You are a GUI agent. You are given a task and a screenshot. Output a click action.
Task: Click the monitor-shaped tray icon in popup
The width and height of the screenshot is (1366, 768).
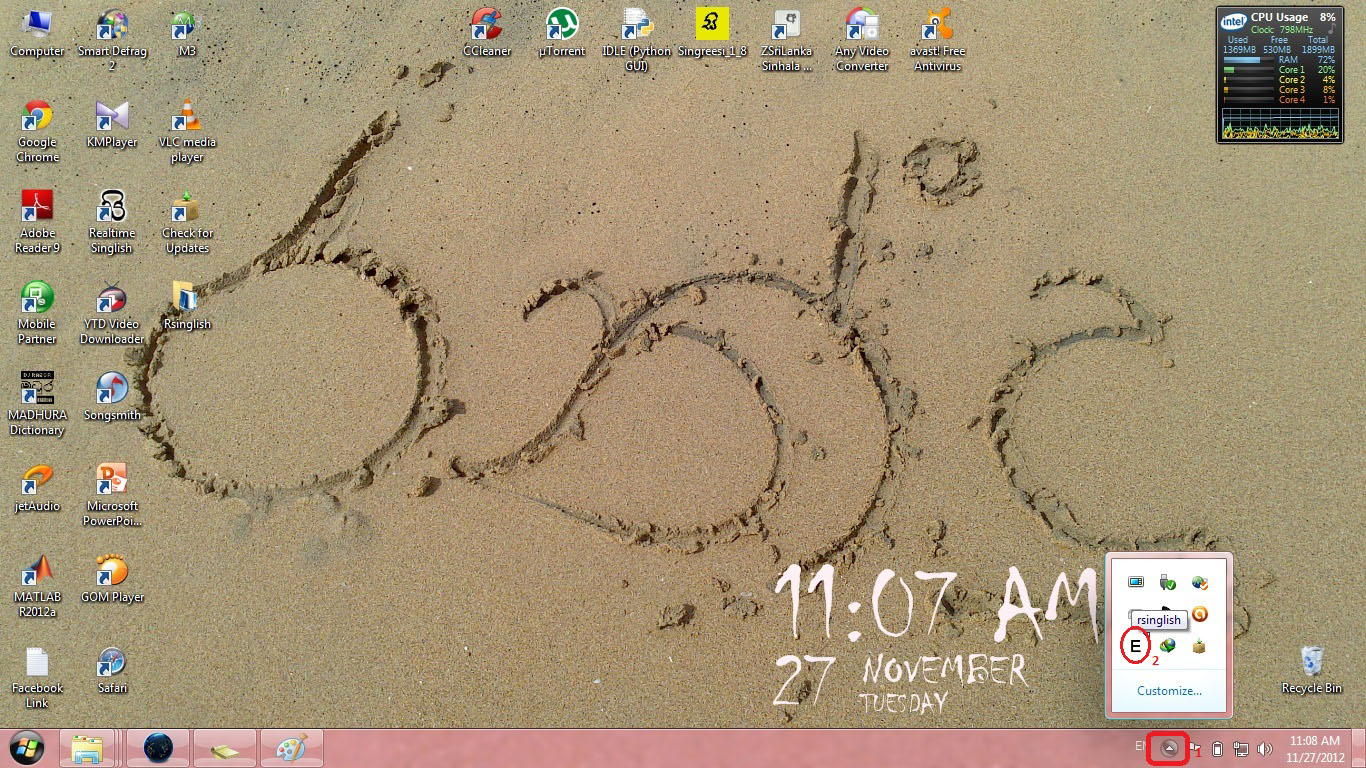pyautogui.click(x=1136, y=582)
